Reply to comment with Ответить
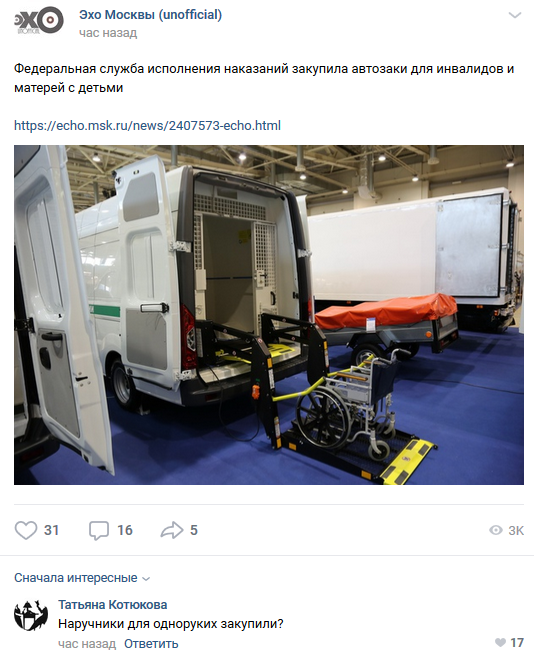This screenshot has width=534, height=660. [151, 644]
